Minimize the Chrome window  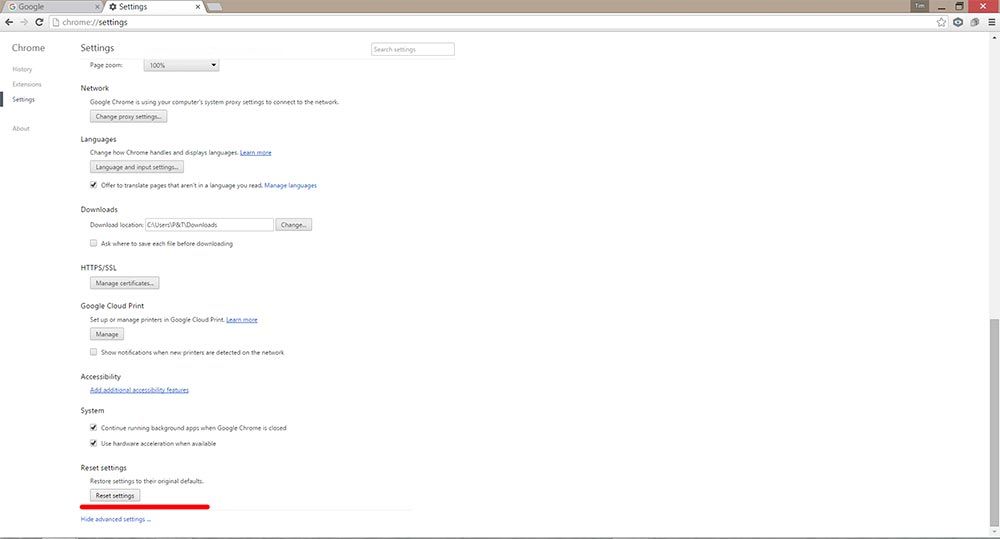click(941, 6)
